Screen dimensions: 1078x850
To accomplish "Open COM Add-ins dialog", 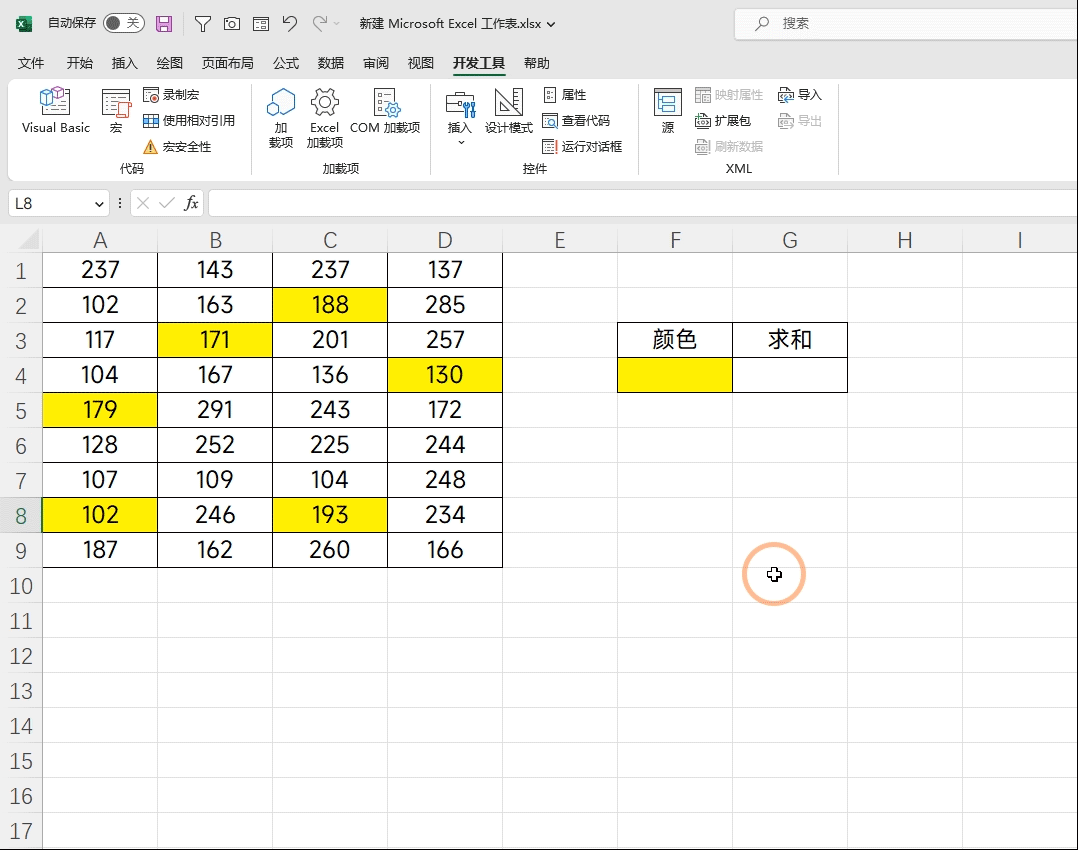I will tap(385, 110).
